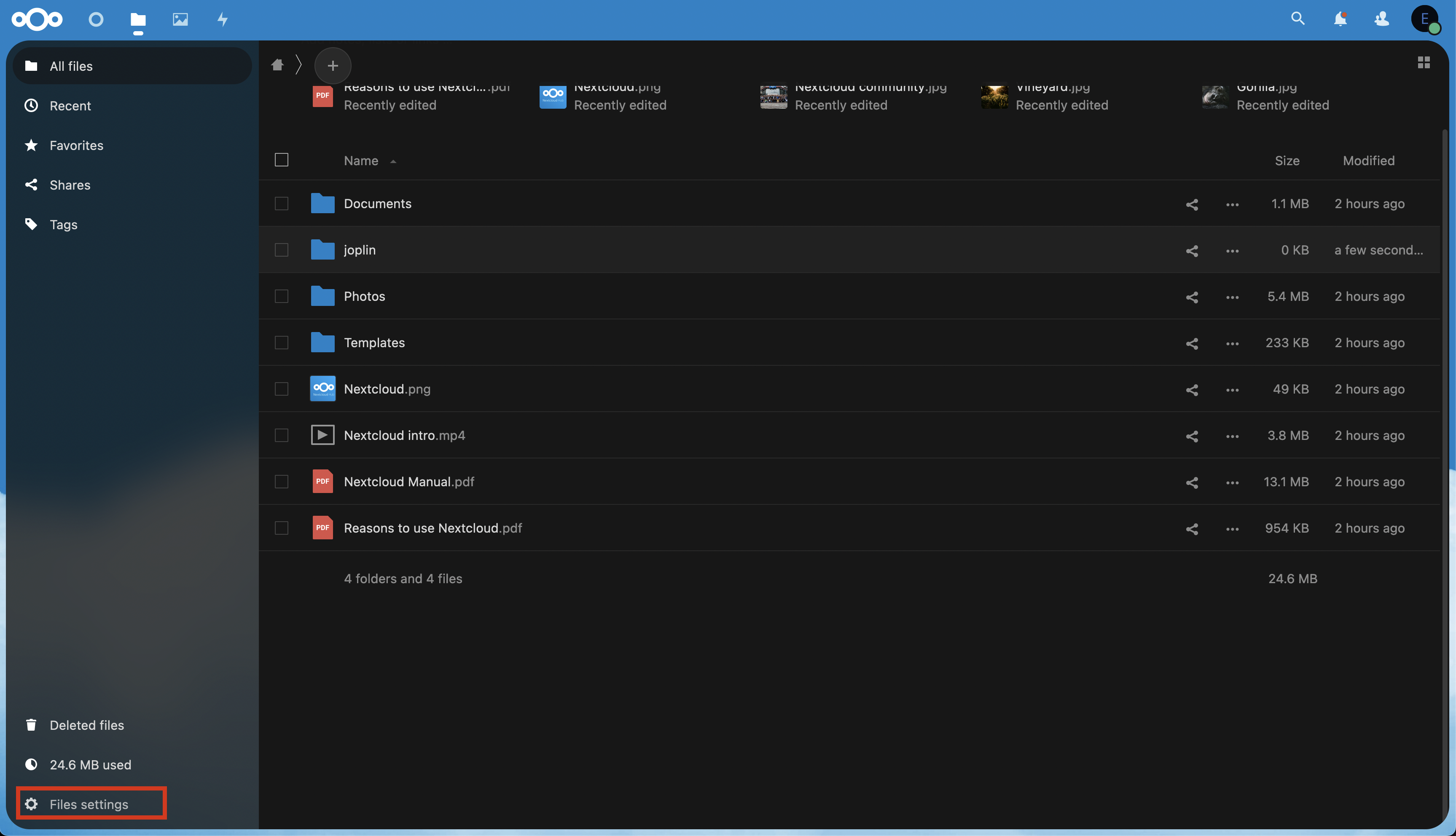Open user avatar account menu
Viewport: 1456px width, 836px height.
pyautogui.click(x=1424, y=19)
